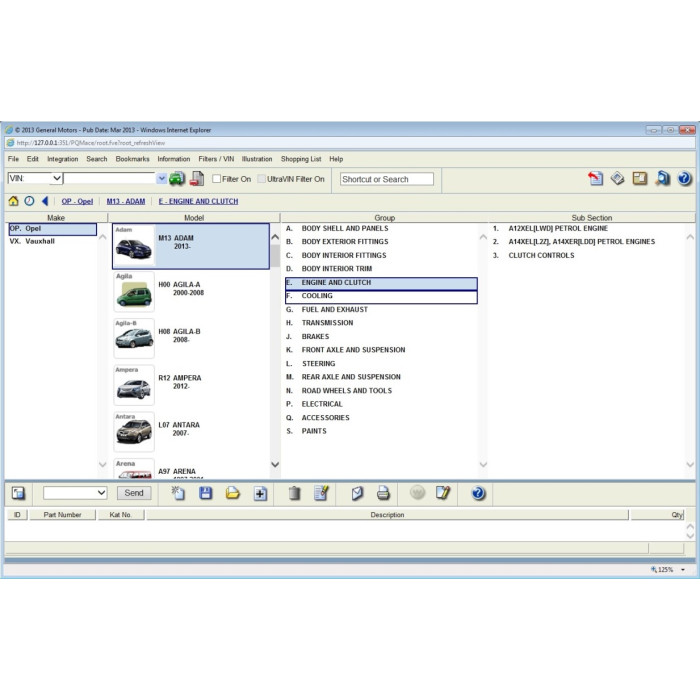The width and height of the screenshot is (700, 700).
Task: Delete with the trash can icon
Action: tap(294, 493)
